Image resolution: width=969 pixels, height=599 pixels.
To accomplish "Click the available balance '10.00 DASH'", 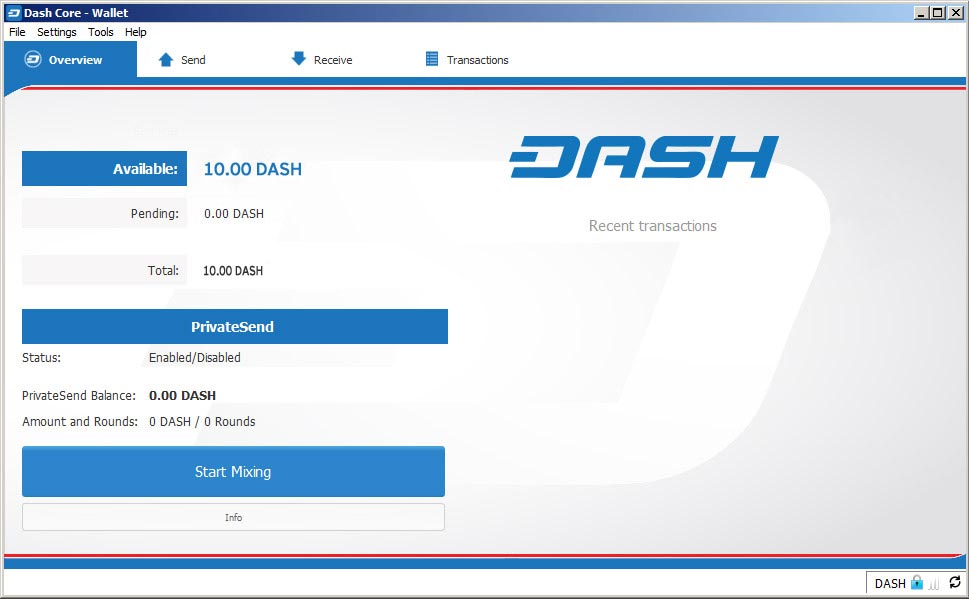I will (x=253, y=169).
